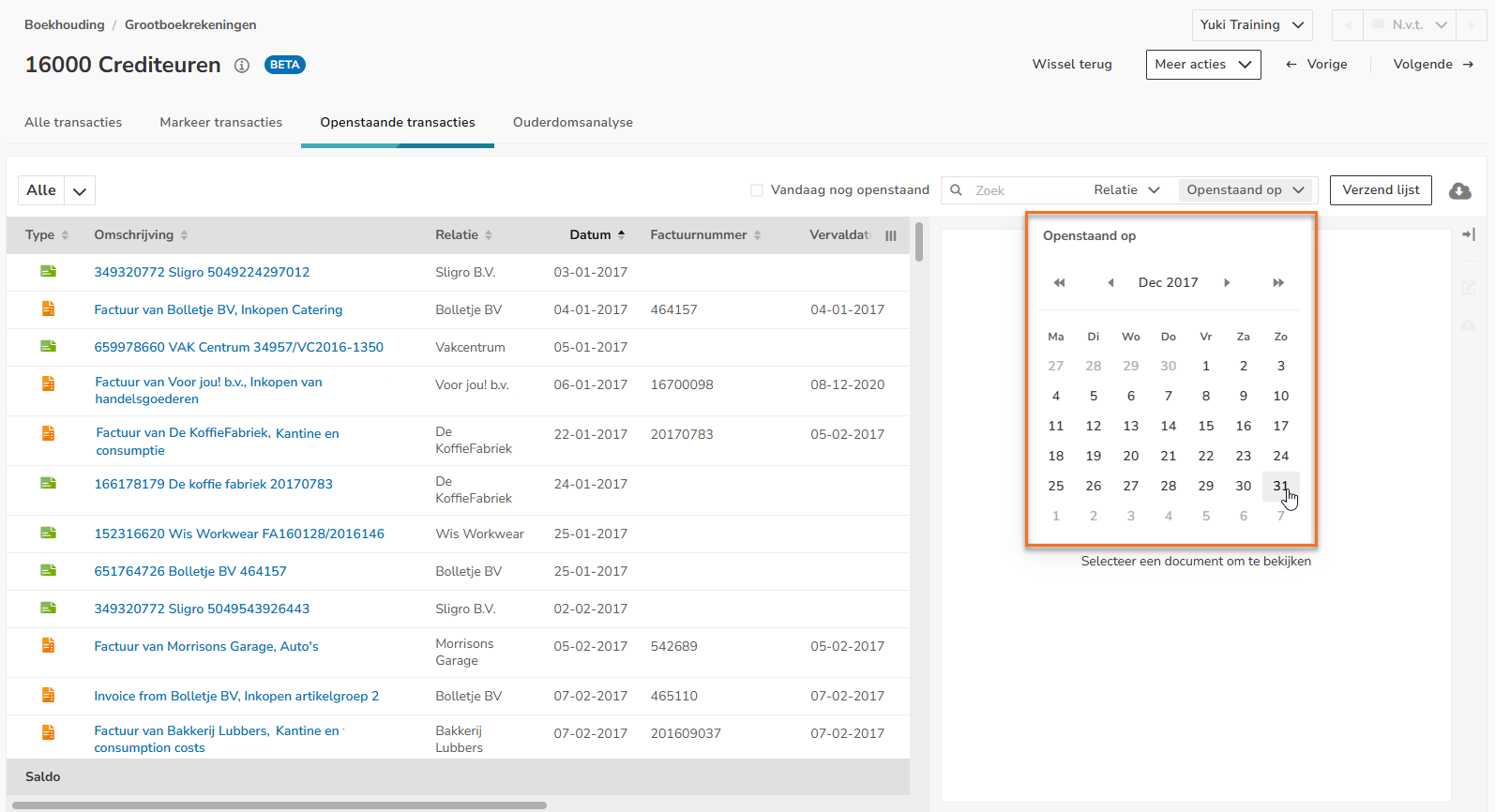
Task: Open the Grootboekrekeningen breadcrumb link
Action: pos(190,25)
